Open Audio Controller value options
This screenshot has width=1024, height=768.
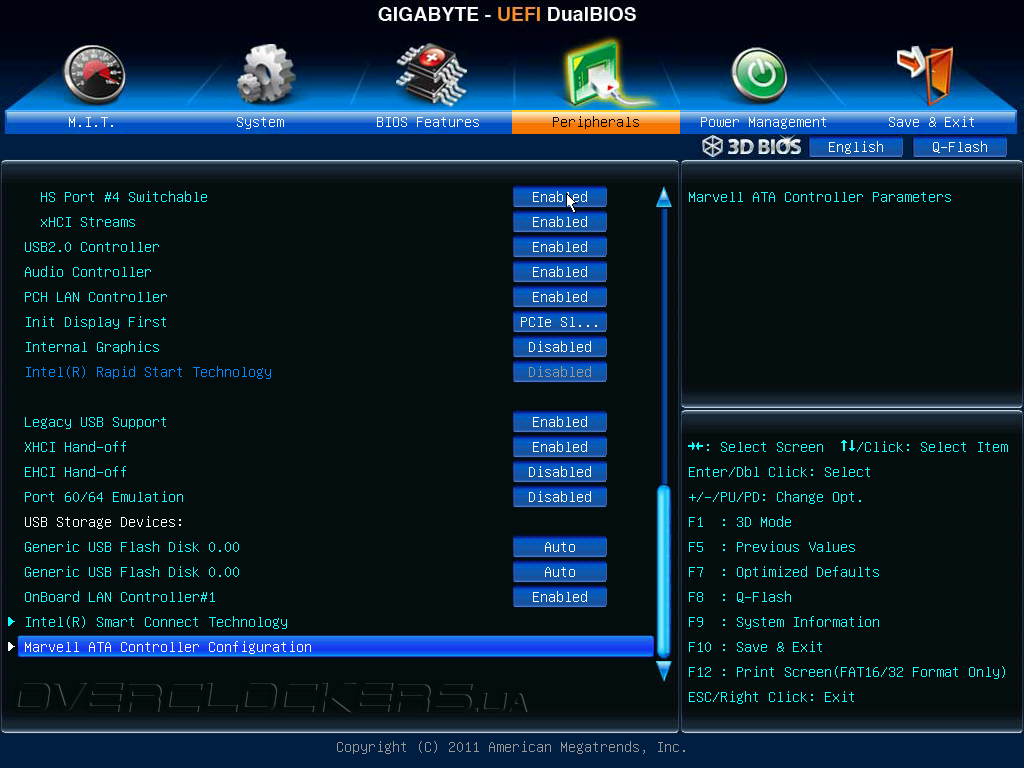pos(560,272)
